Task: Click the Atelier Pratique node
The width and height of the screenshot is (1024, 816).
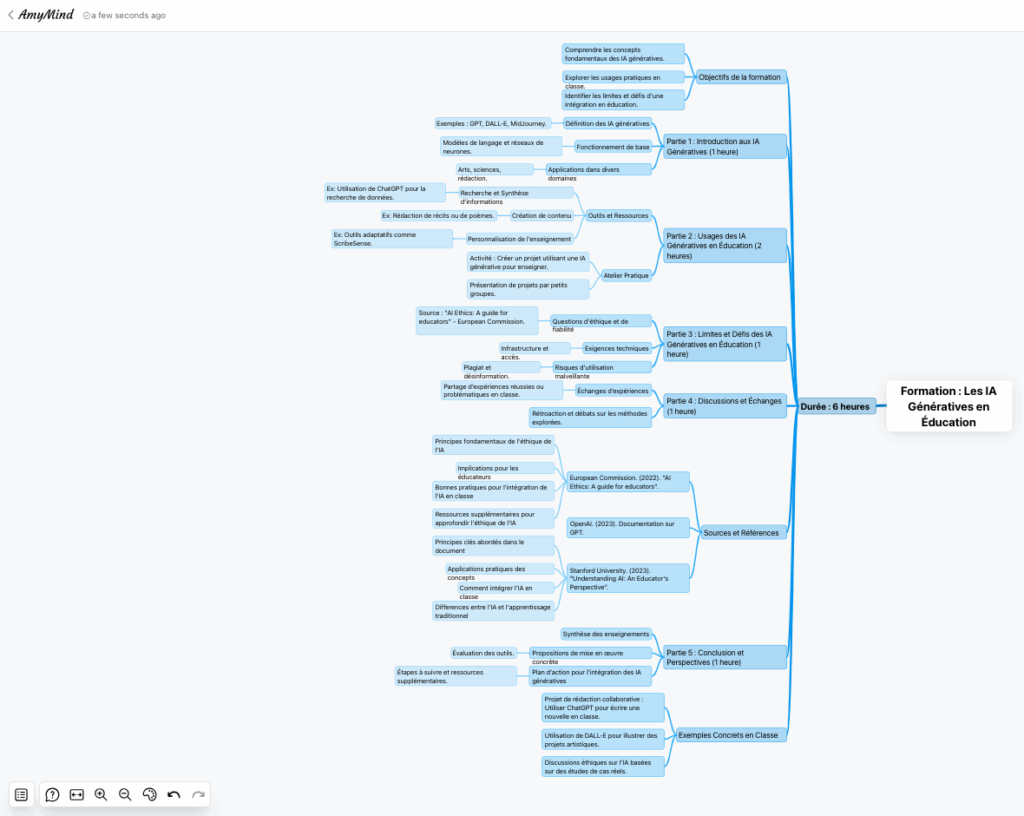Action: [626, 275]
